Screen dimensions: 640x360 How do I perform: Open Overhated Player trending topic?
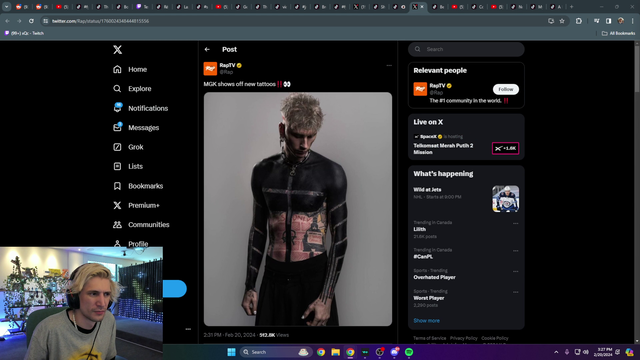coord(434,277)
